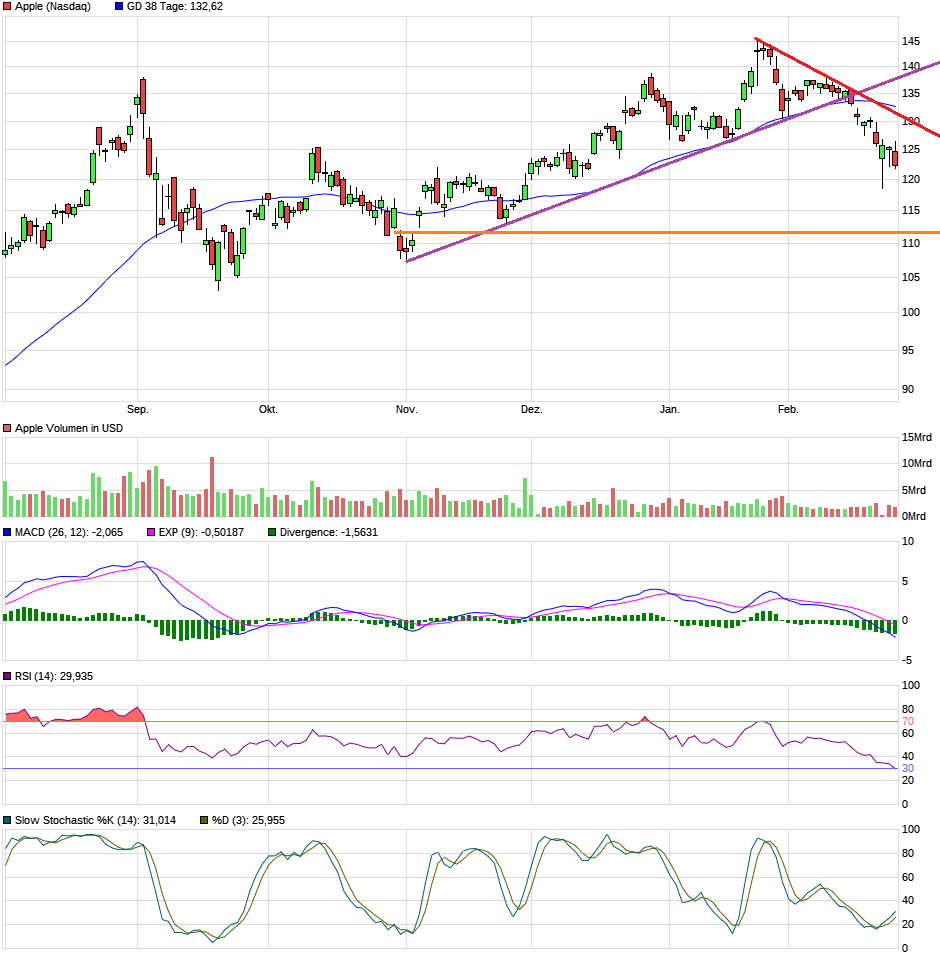Click the orange horizontal support line near 112
Screen dimensions: 940x958
coord(667,233)
